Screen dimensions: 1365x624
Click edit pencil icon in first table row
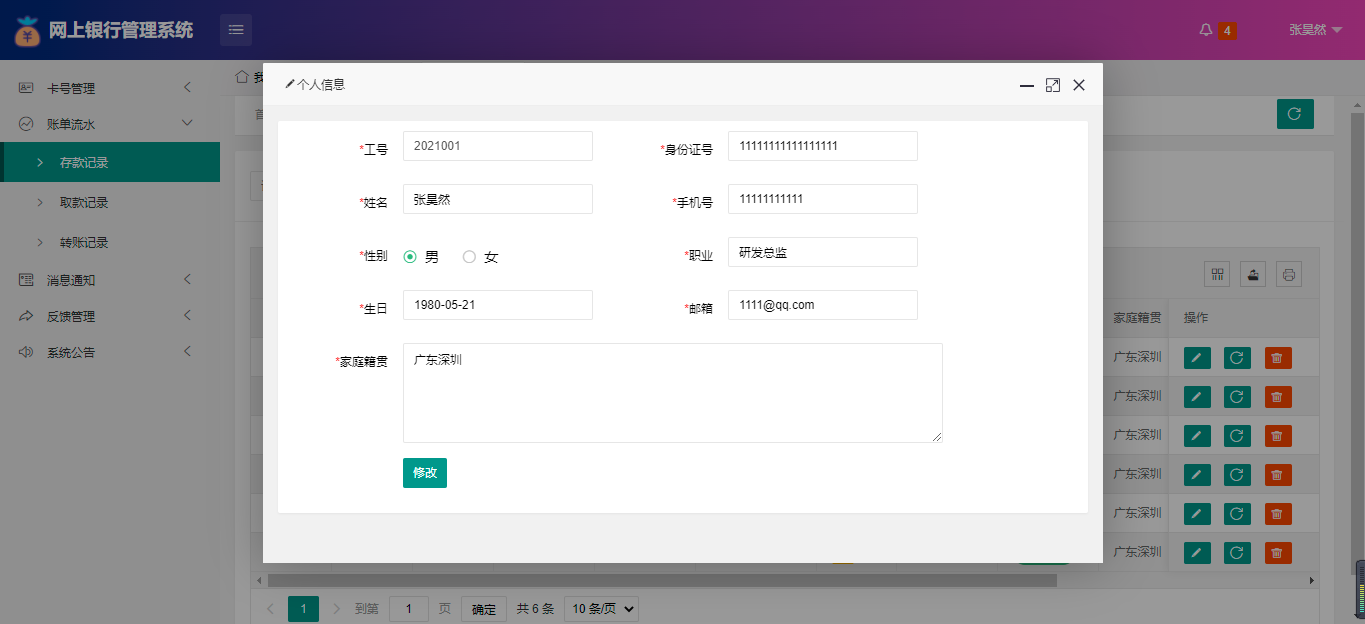[x=1197, y=358]
